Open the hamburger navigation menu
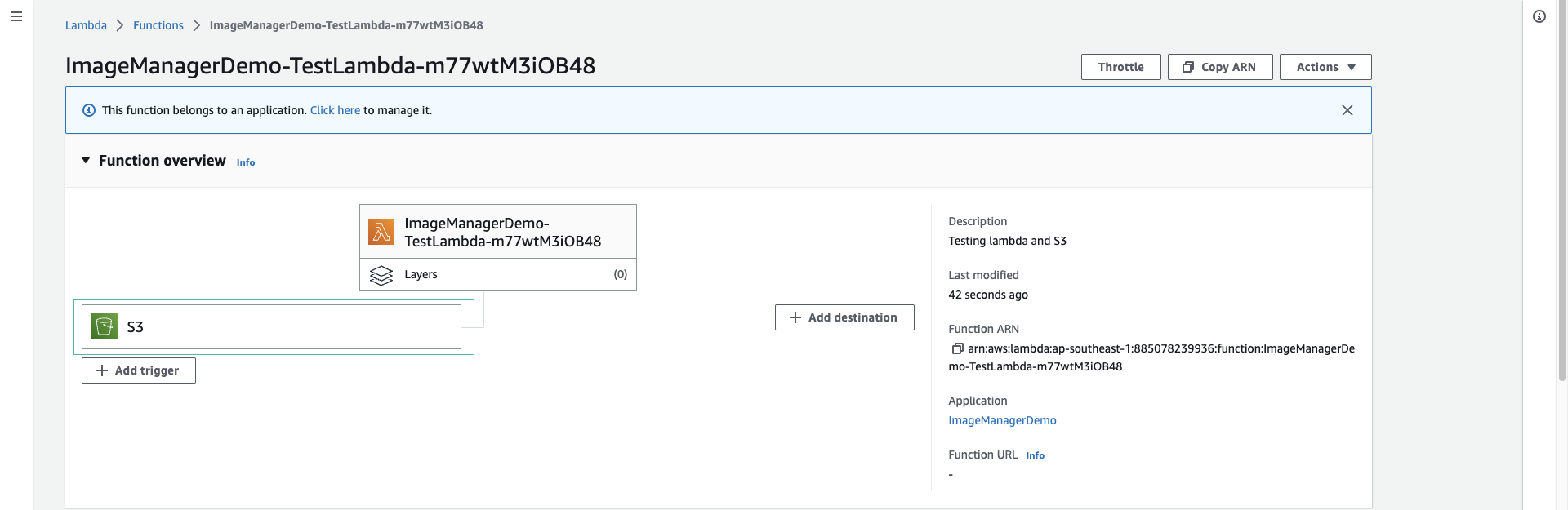Viewport: 1568px width, 510px height. 16,16
